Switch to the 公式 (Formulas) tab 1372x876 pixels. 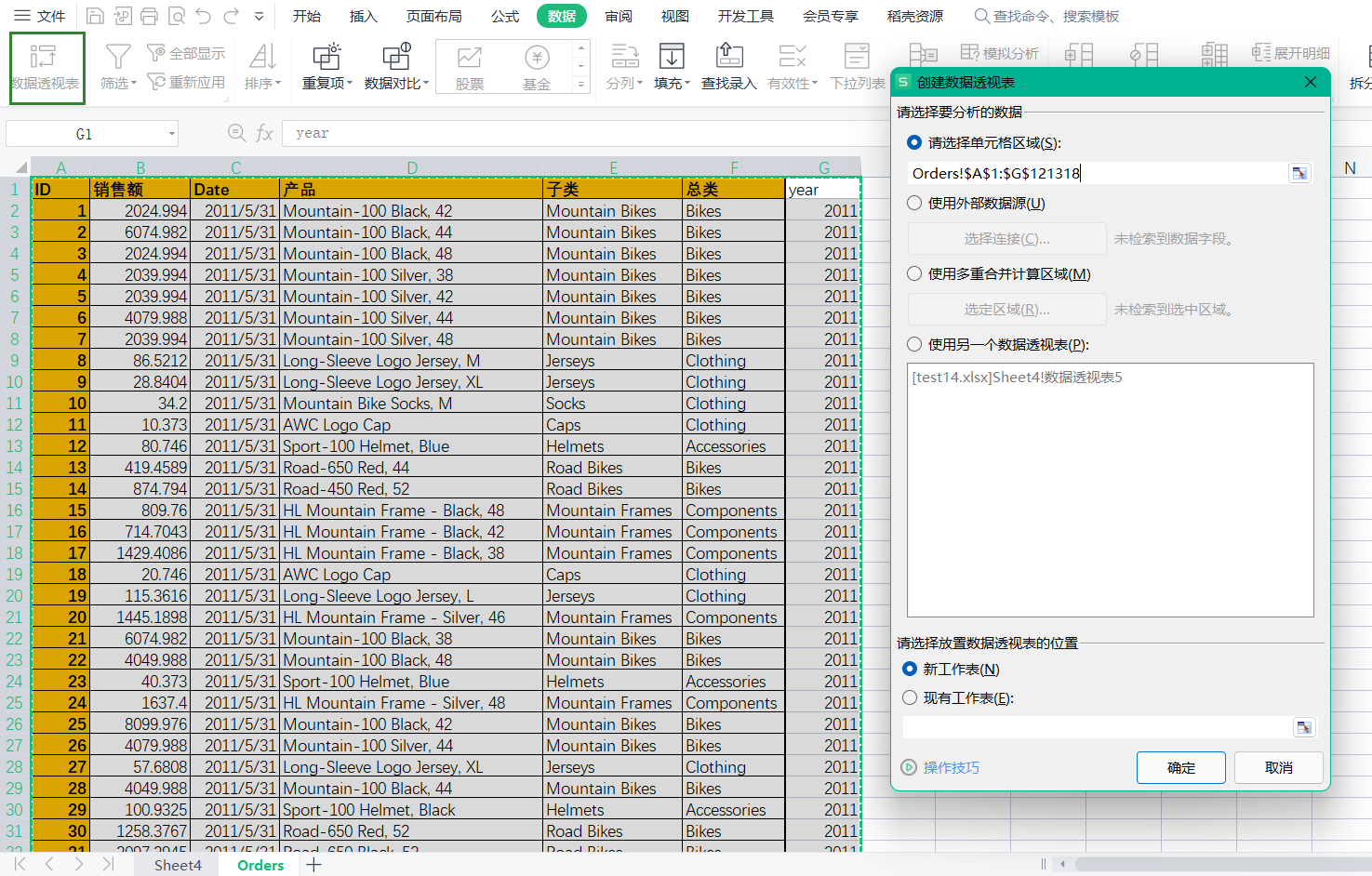pos(505,16)
